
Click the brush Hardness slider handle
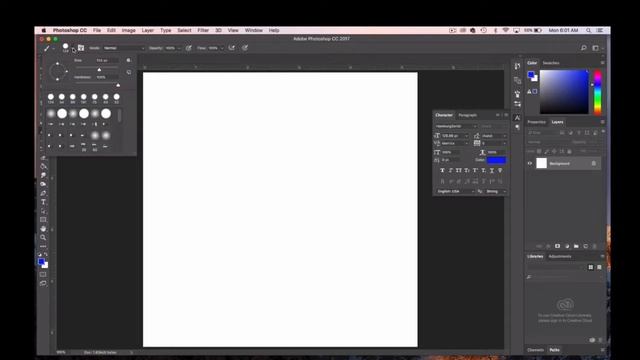[x=118, y=85]
